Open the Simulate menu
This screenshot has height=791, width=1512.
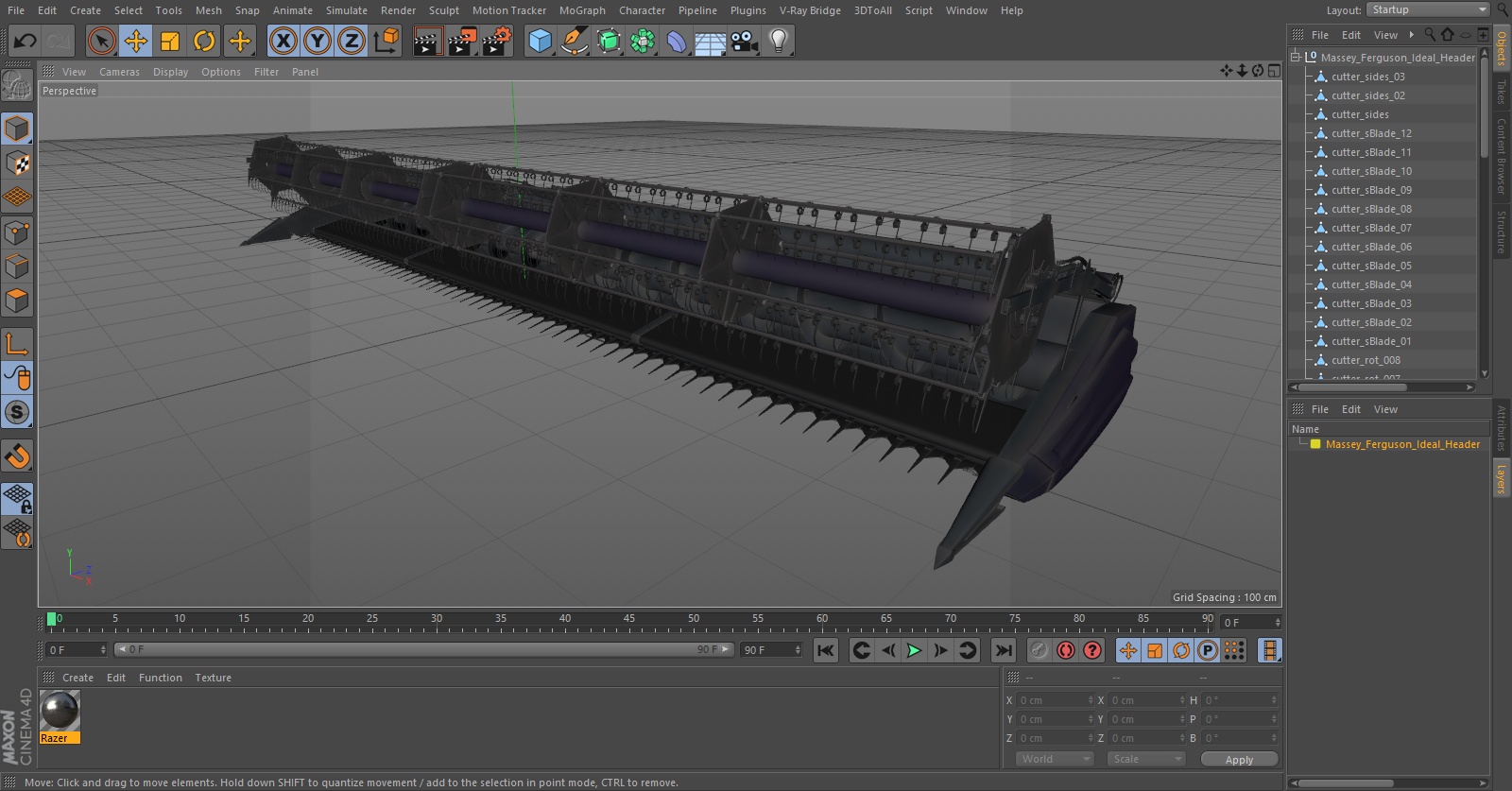(x=347, y=10)
